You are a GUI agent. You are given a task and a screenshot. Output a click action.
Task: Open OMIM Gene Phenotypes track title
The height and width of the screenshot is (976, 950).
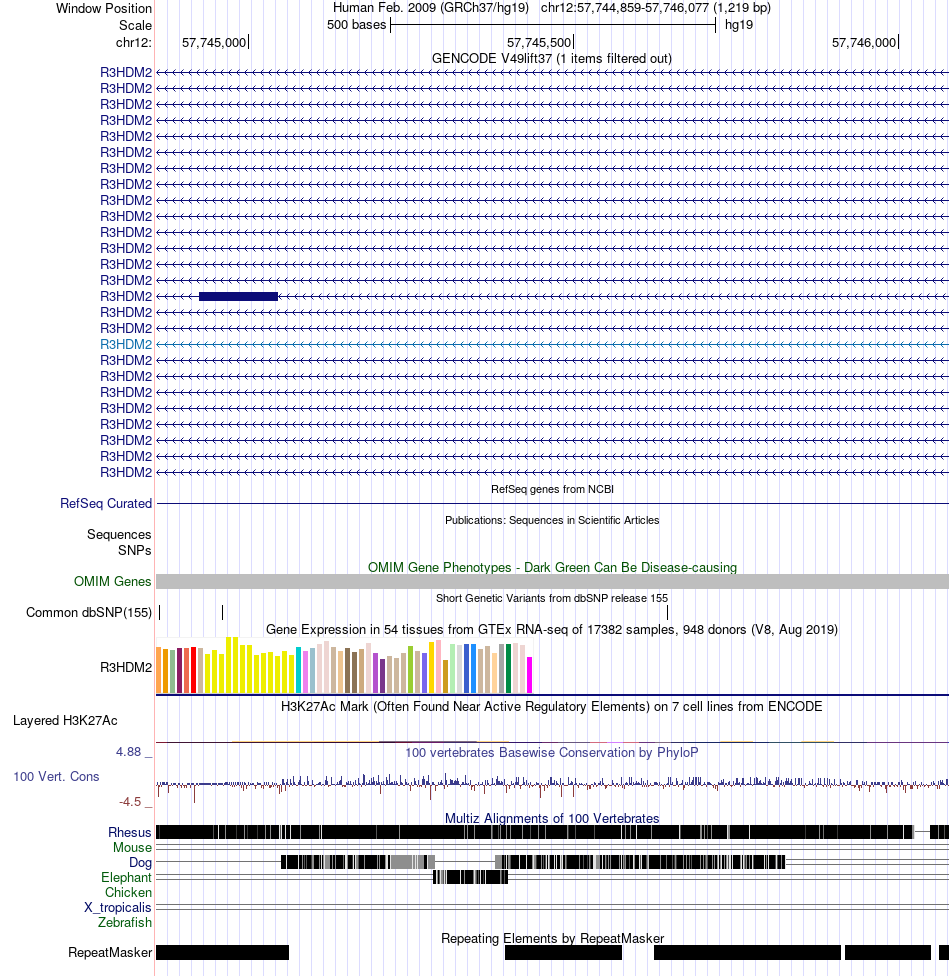coord(552,567)
